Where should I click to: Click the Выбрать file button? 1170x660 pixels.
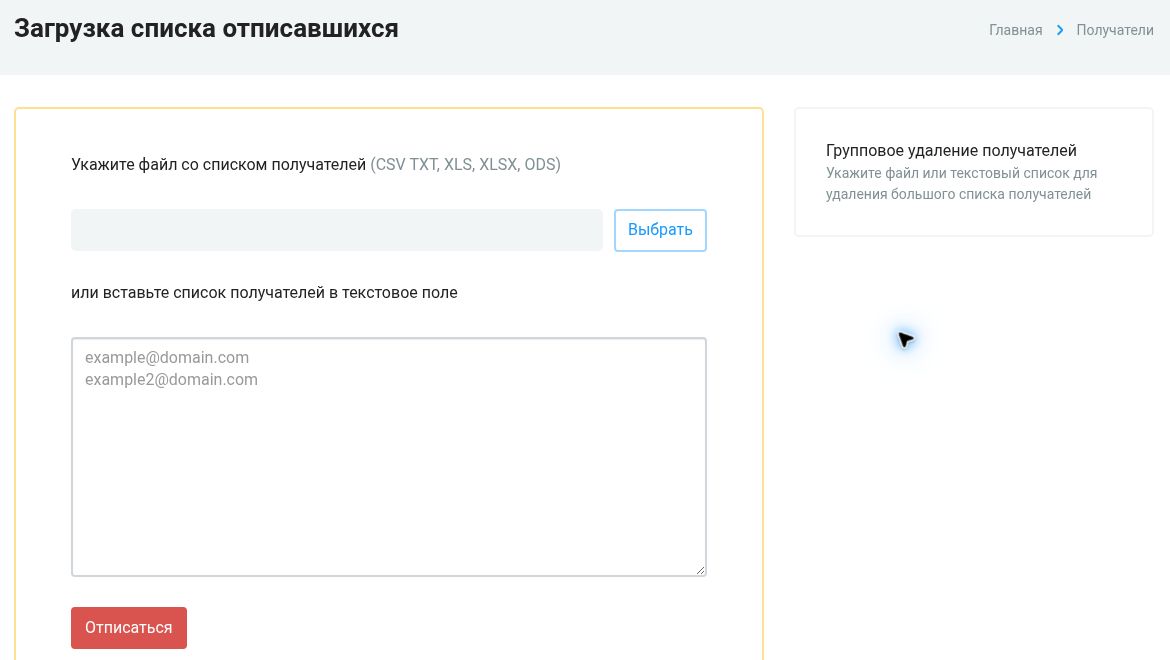pyautogui.click(x=660, y=230)
